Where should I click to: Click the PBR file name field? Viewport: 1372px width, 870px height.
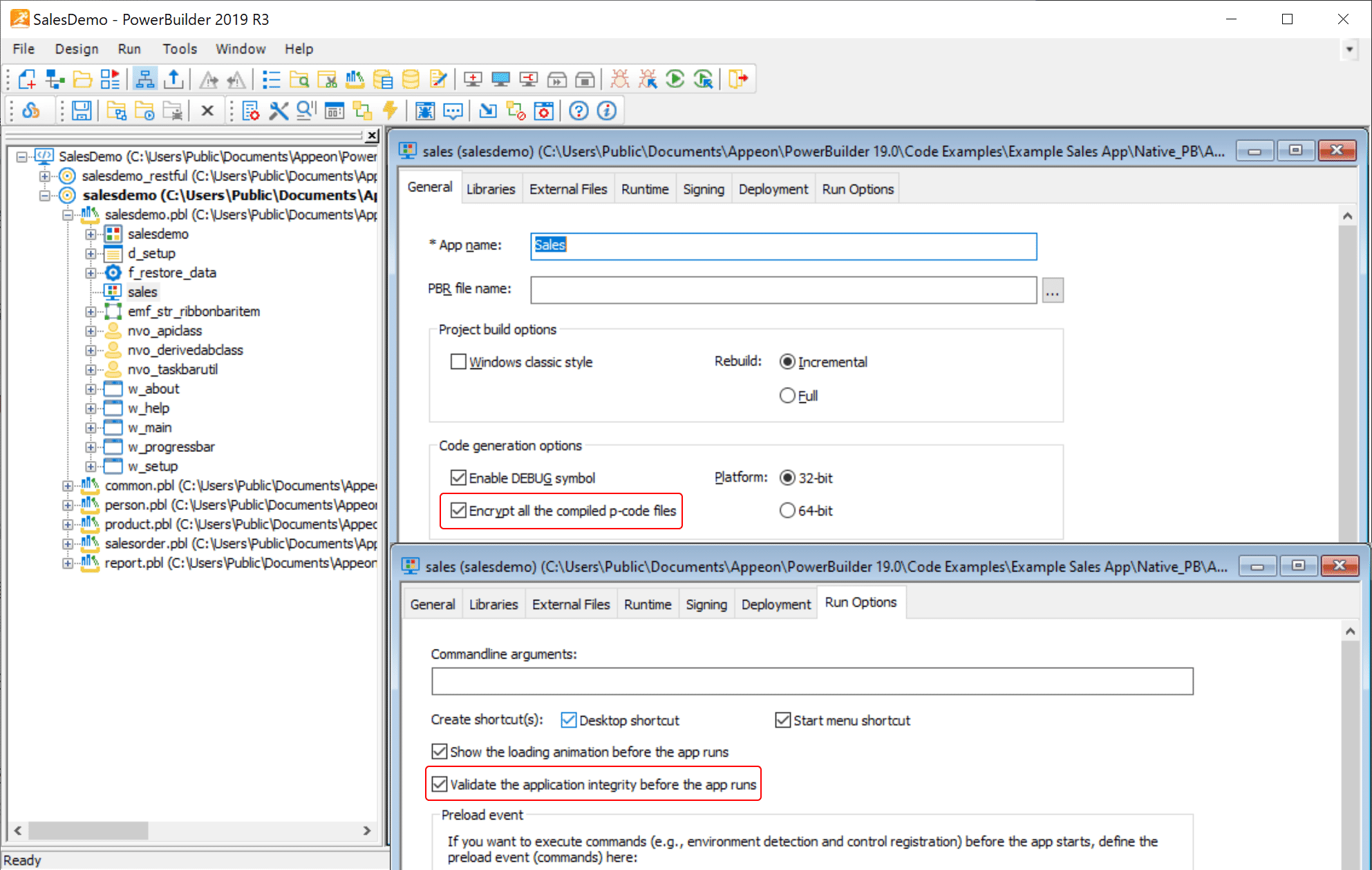(x=784, y=290)
